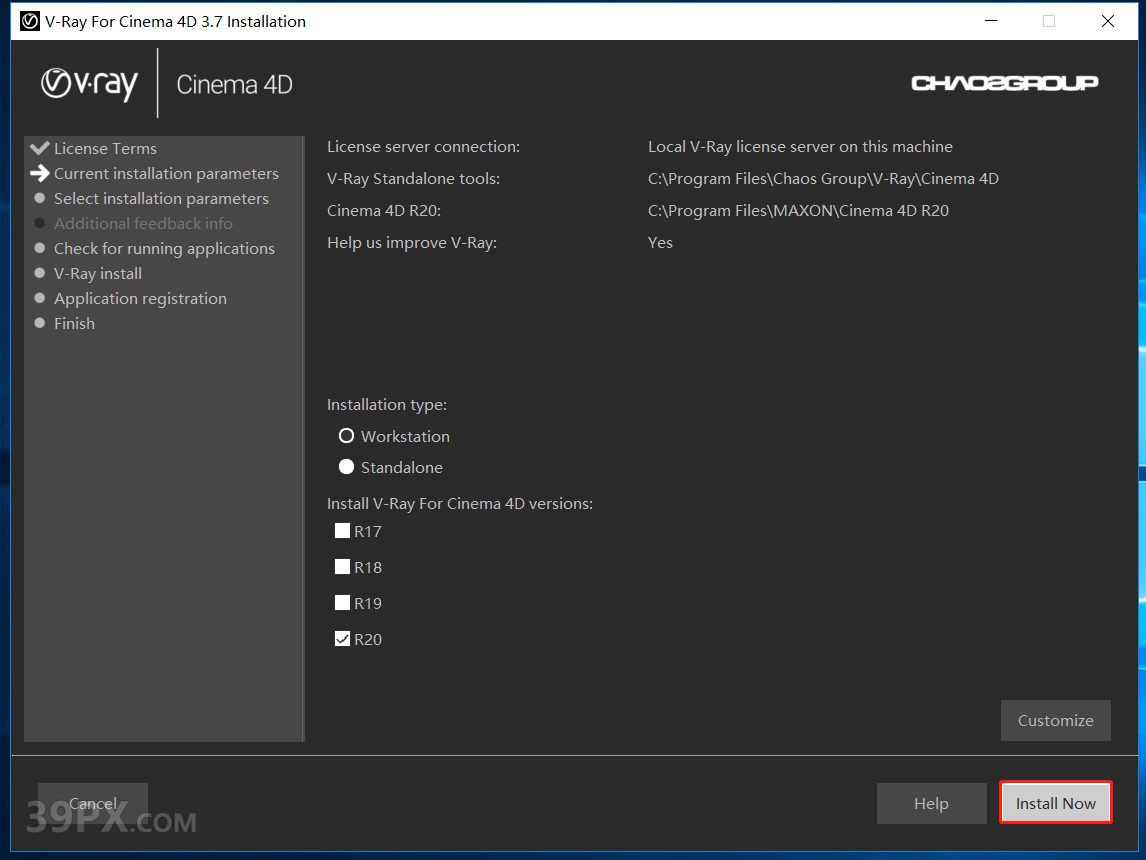Select the Application registration step

[x=140, y=298]
